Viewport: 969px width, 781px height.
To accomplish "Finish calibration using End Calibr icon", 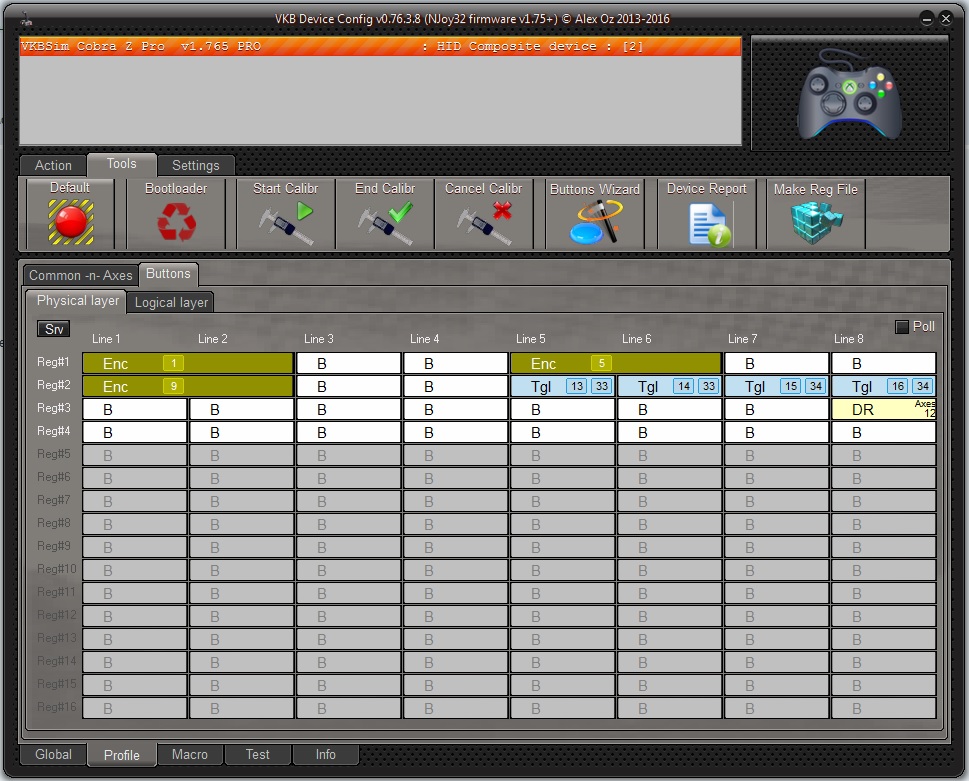I will tap(385, 223).
